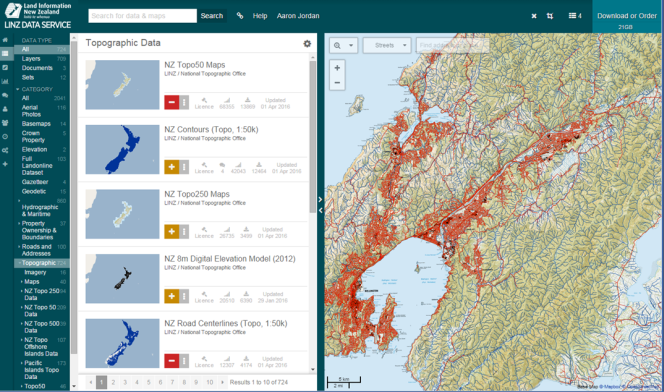Expand the Maps subcategory
664x392 pixels.
pyautogui.click(x=22, y=282)
